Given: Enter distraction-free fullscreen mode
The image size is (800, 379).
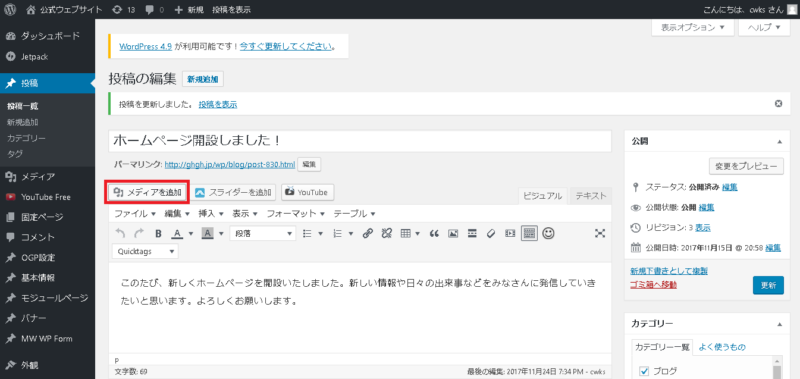Looking at the screenshot, I should coord(600,234).
